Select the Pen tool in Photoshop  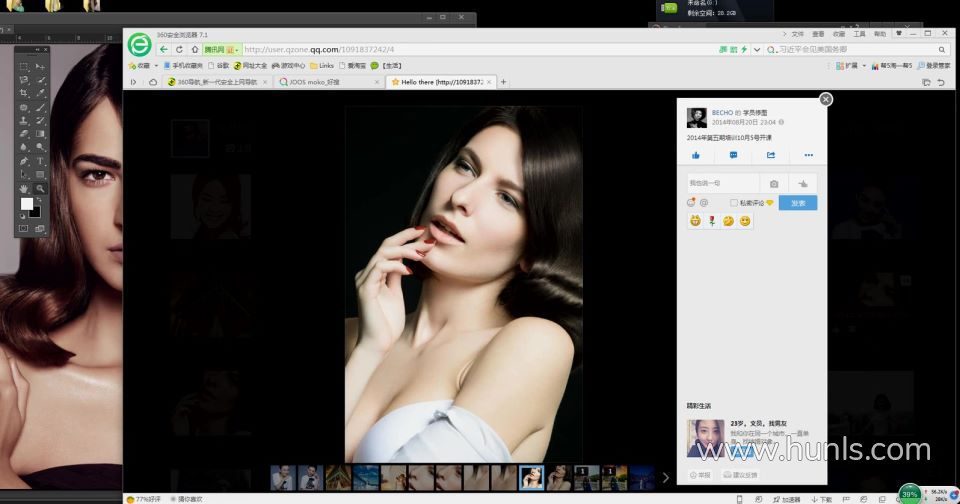pos(23,161)
